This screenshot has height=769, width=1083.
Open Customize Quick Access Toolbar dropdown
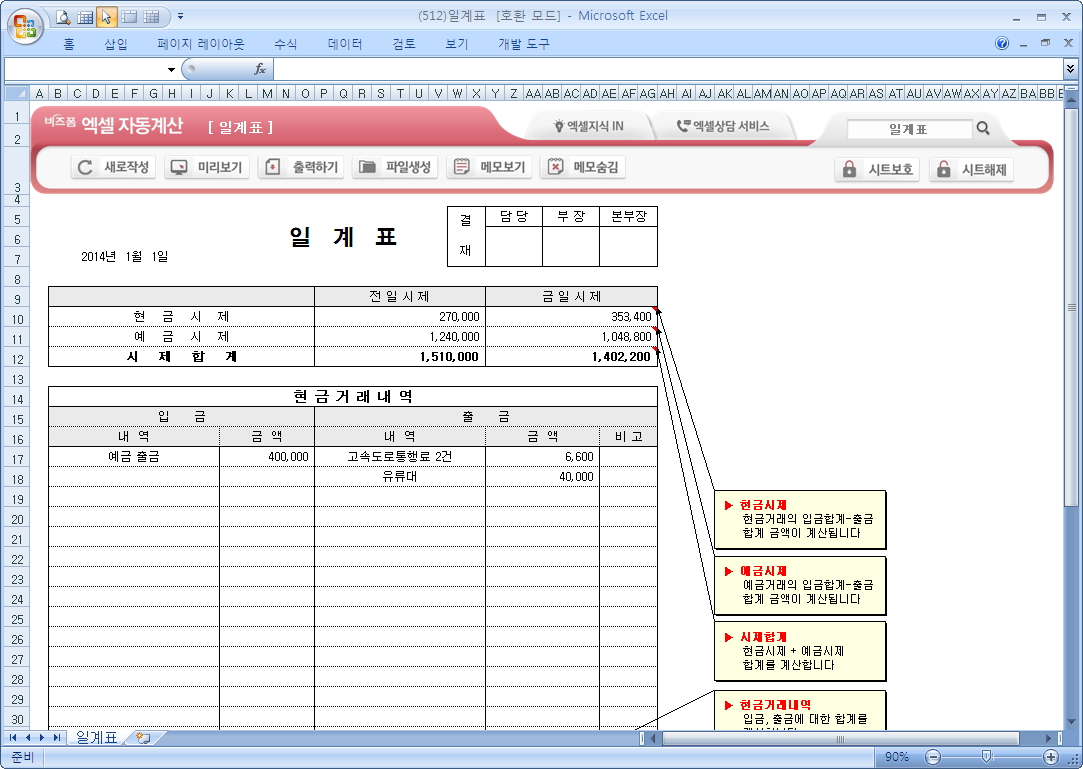coord(180,17)
